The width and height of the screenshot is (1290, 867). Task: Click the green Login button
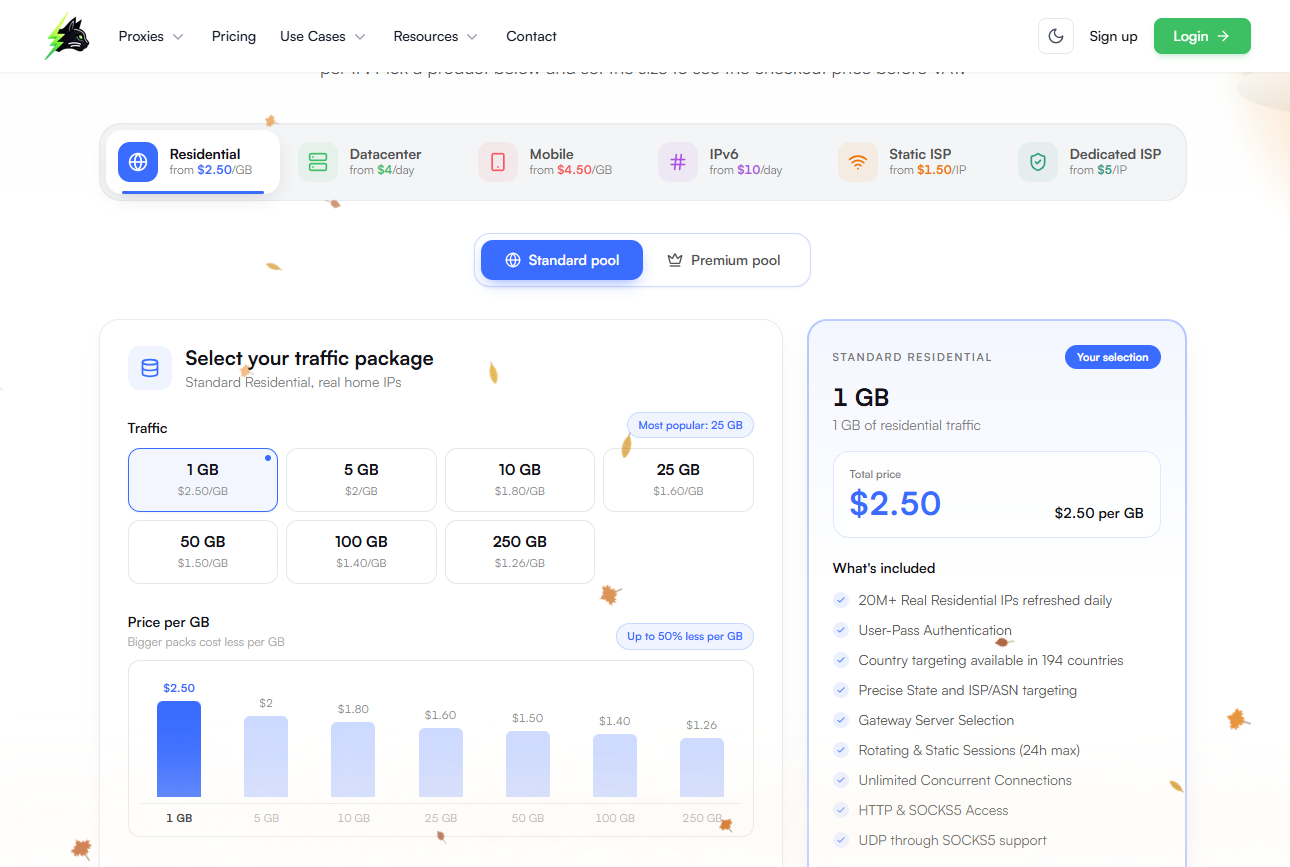1202,36
